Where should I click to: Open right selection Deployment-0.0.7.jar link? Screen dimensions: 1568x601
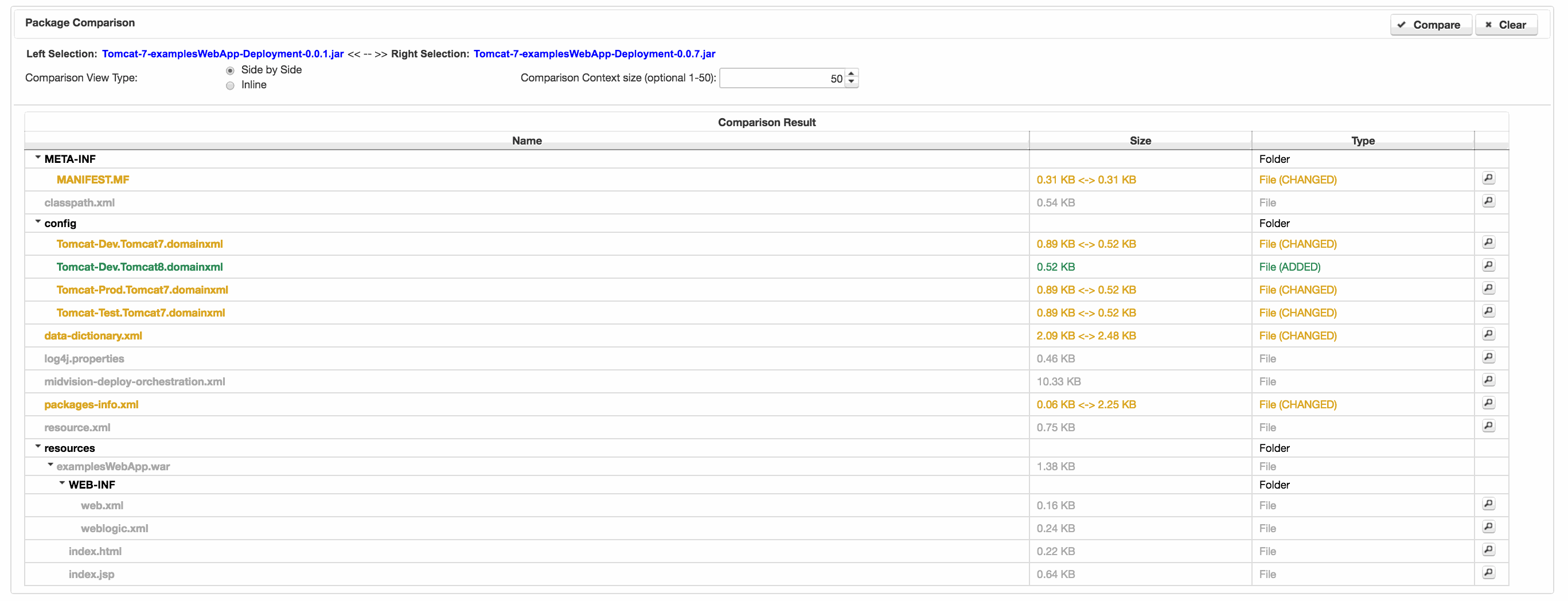(594, 54)
